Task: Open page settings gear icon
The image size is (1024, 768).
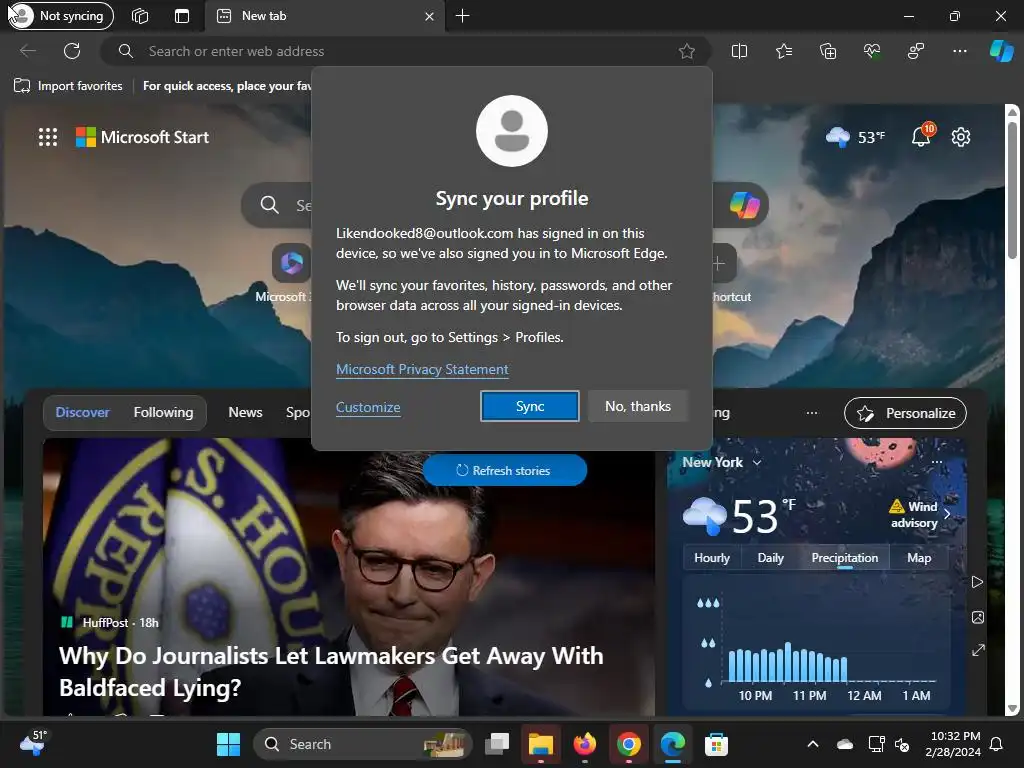Action: (x=961, y=137)
